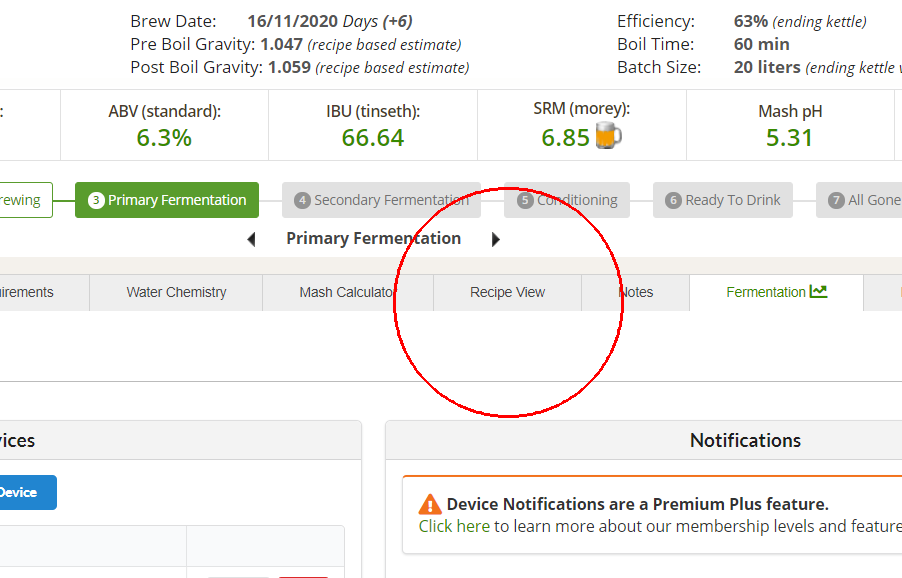Click the blue Device button
The width and height of the screenshot is (902, 578).
(28, 492)
